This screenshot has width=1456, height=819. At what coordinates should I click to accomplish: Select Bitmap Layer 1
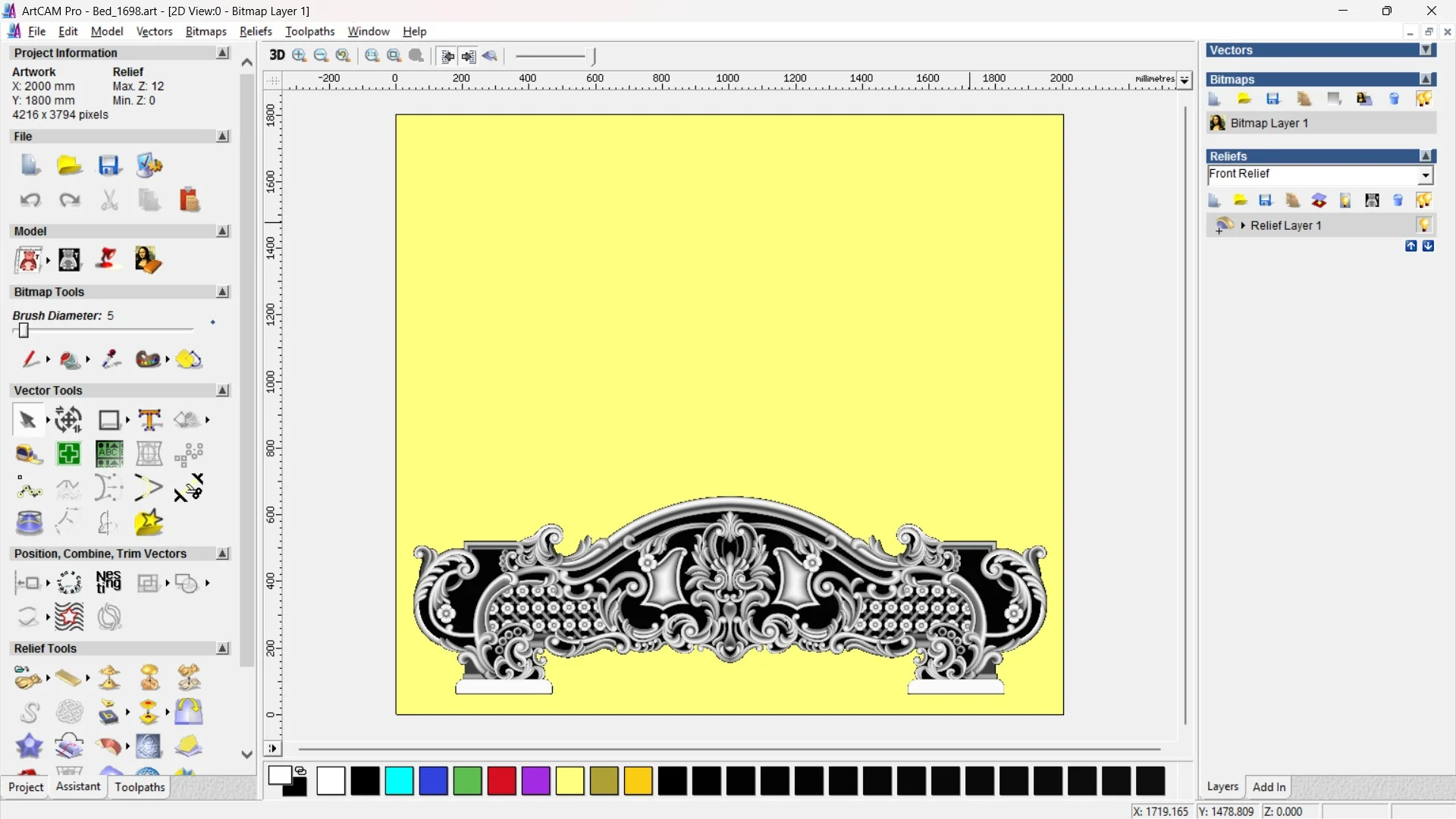pyautogui.click(x=1269, y=123)
